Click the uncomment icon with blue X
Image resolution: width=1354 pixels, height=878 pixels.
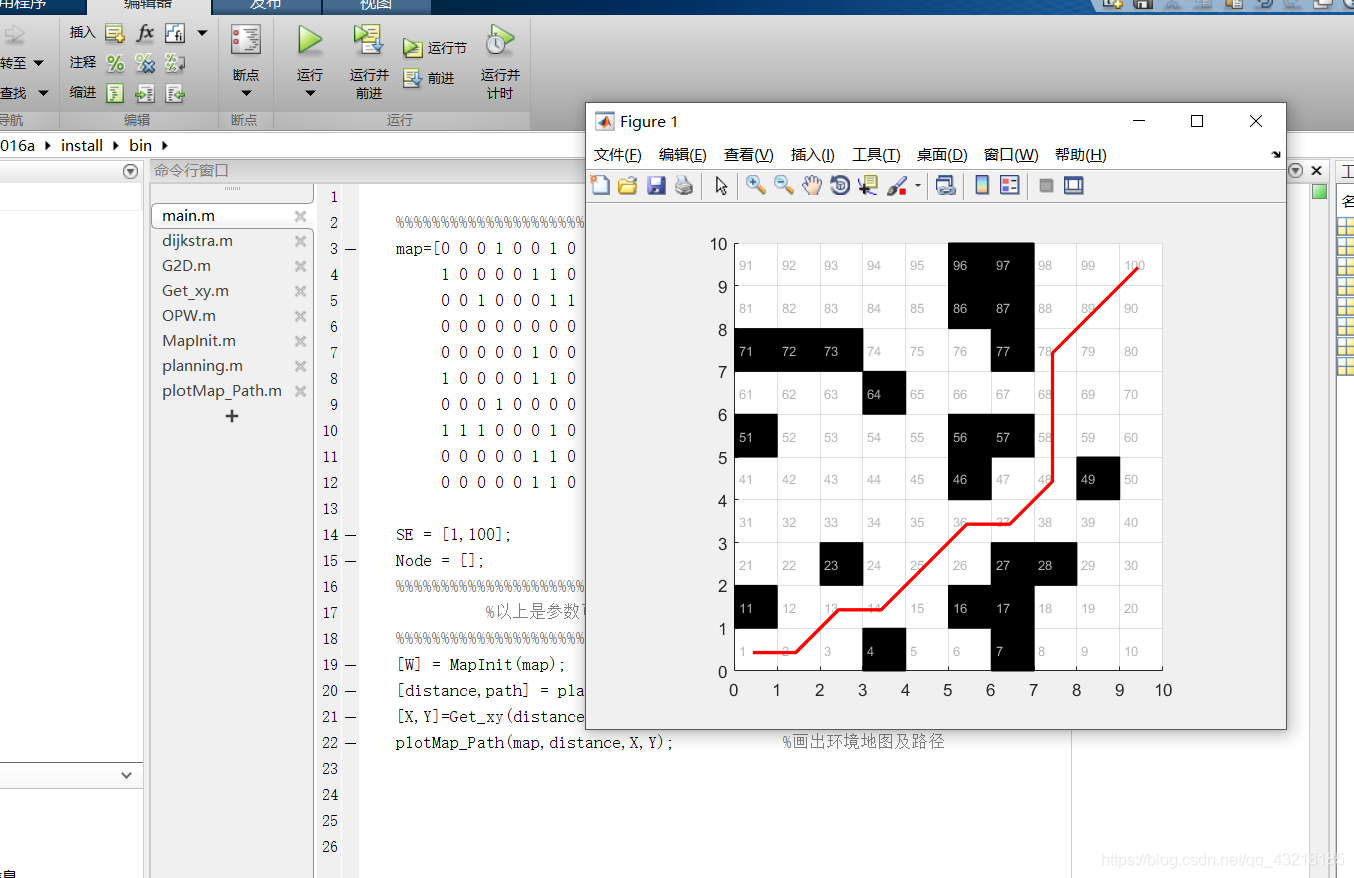tap(145, 63)
